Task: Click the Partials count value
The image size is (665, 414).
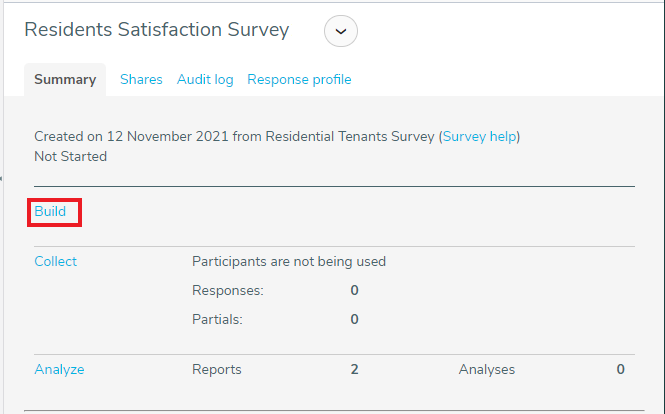Action: pyautogui.click(x=355, y=319)
